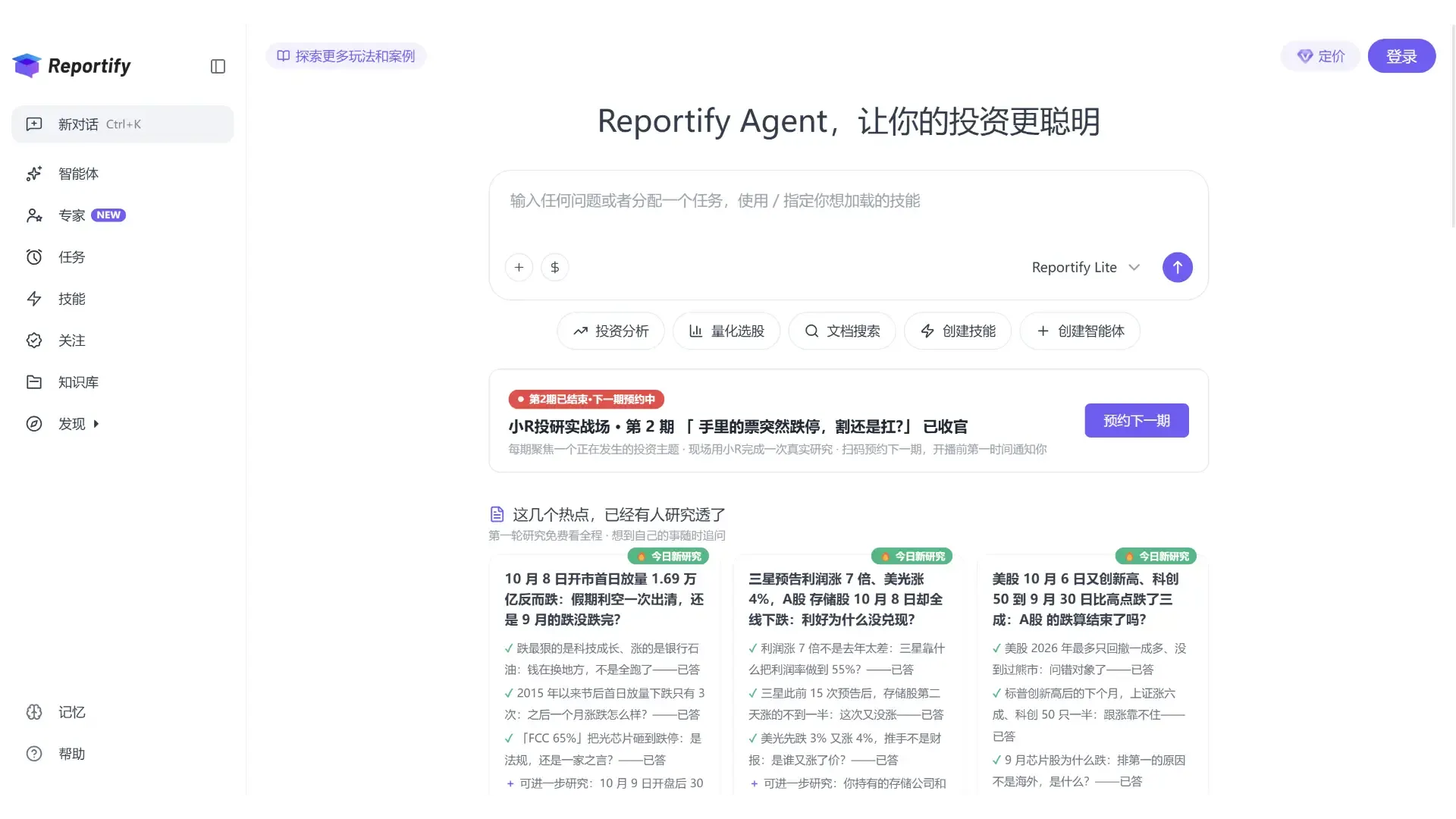Click the 第2期已结束·下一期预约中 red badge
The height and width of the screenshot is (819, 1456).
pyautogui.click(x=586, y=400)
